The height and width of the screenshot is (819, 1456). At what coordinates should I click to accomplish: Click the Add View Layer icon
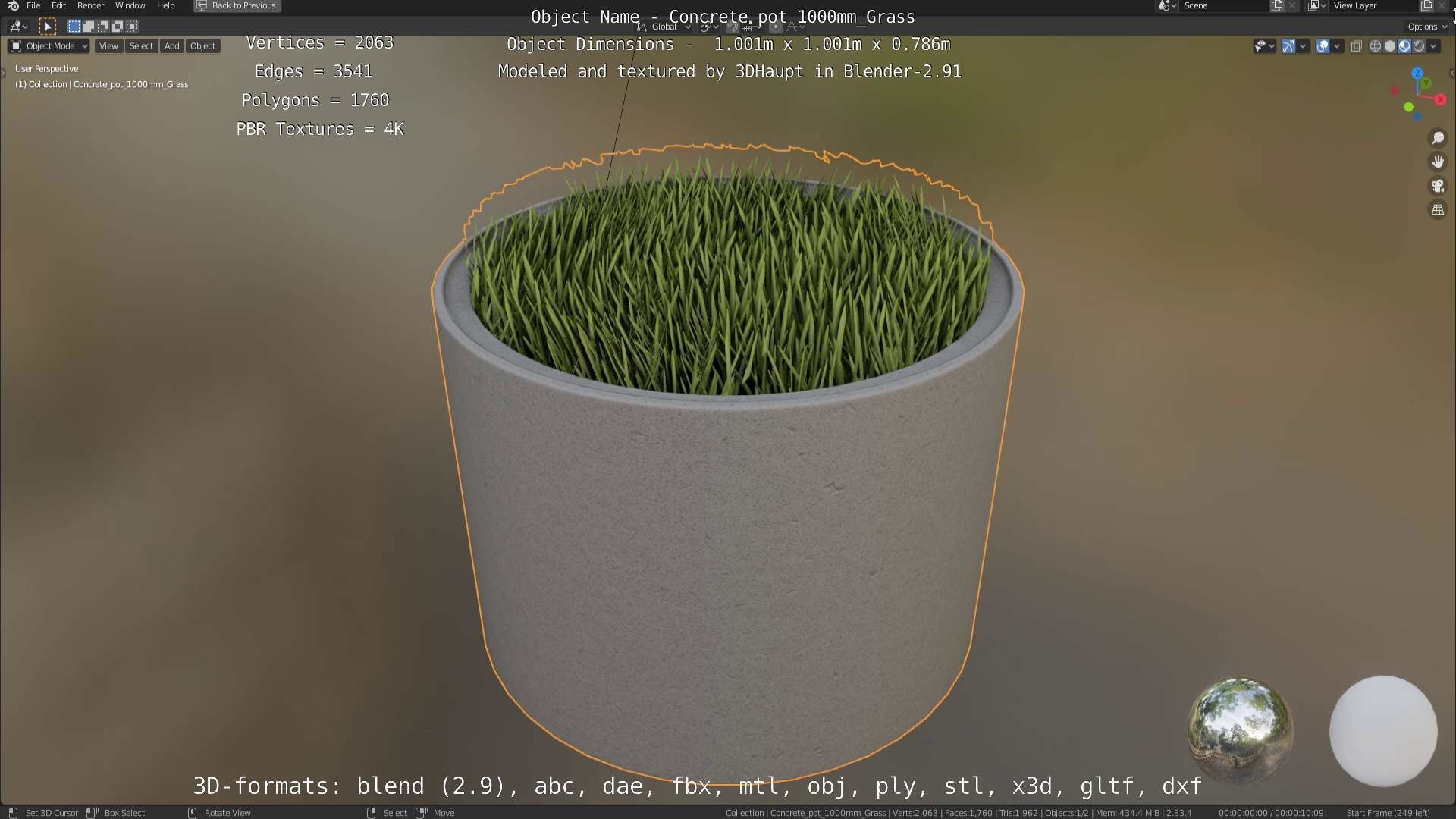point(1426,5)
